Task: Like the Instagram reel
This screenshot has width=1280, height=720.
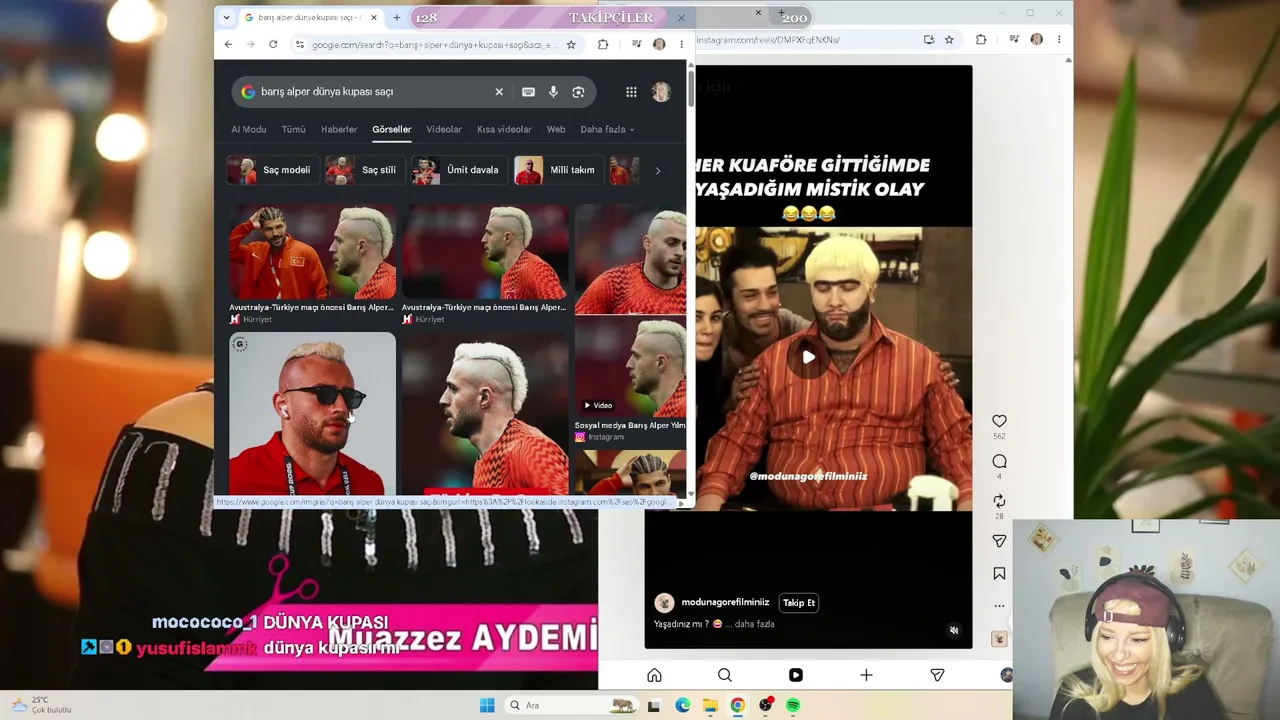Action: [x=999, y=421]
